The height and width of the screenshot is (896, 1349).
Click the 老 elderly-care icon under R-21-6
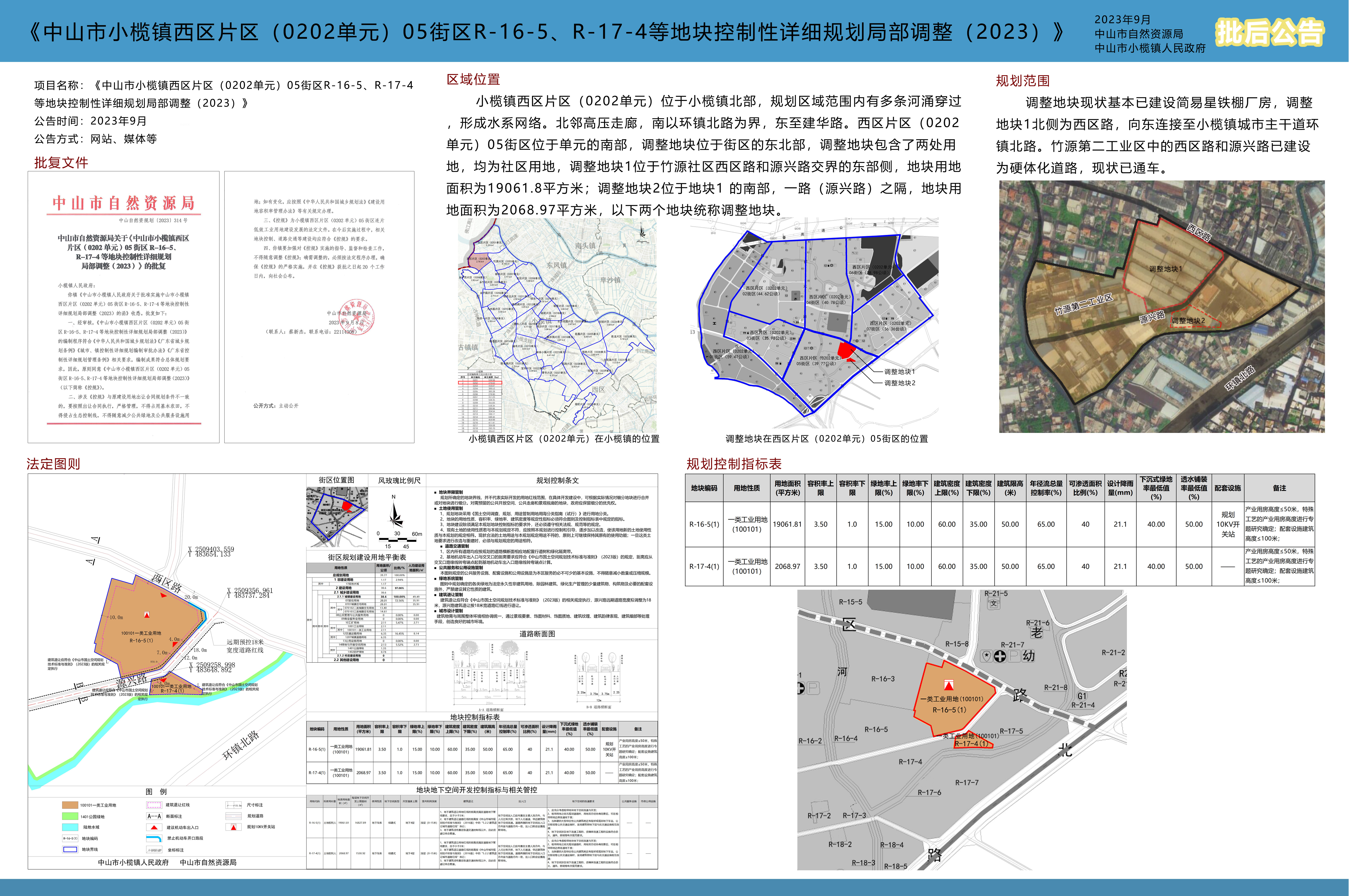coord(1036,633)
